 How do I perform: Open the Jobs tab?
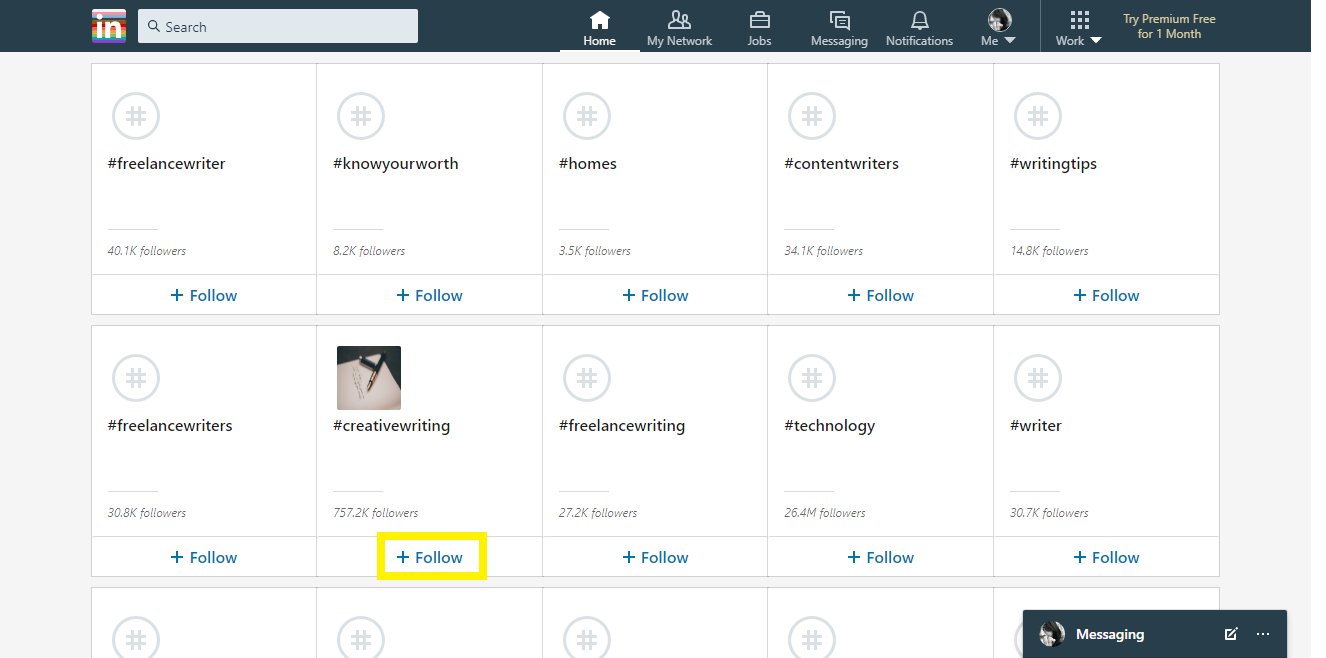[759, 28]
